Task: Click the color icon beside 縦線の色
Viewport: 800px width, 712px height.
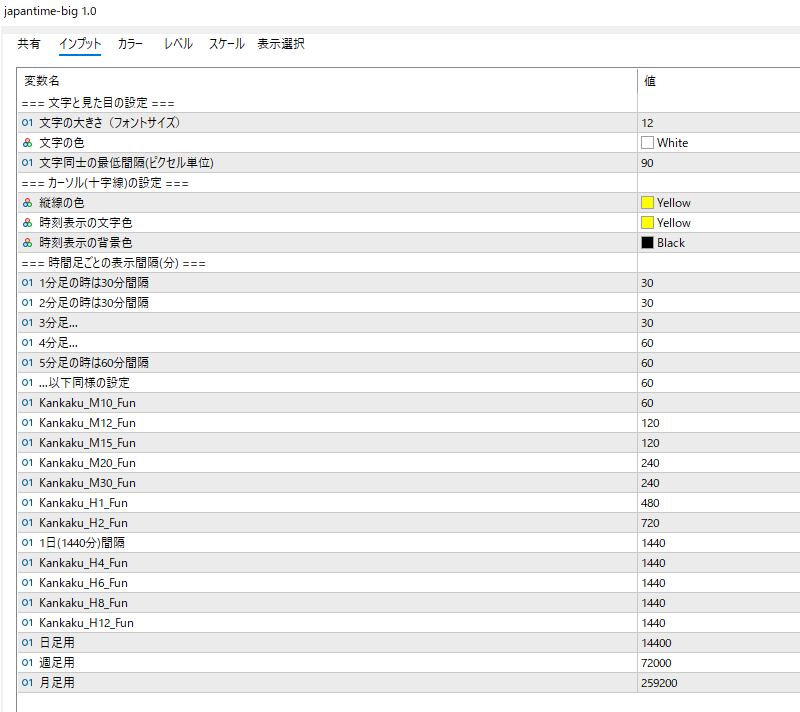Action: (27, 203)
